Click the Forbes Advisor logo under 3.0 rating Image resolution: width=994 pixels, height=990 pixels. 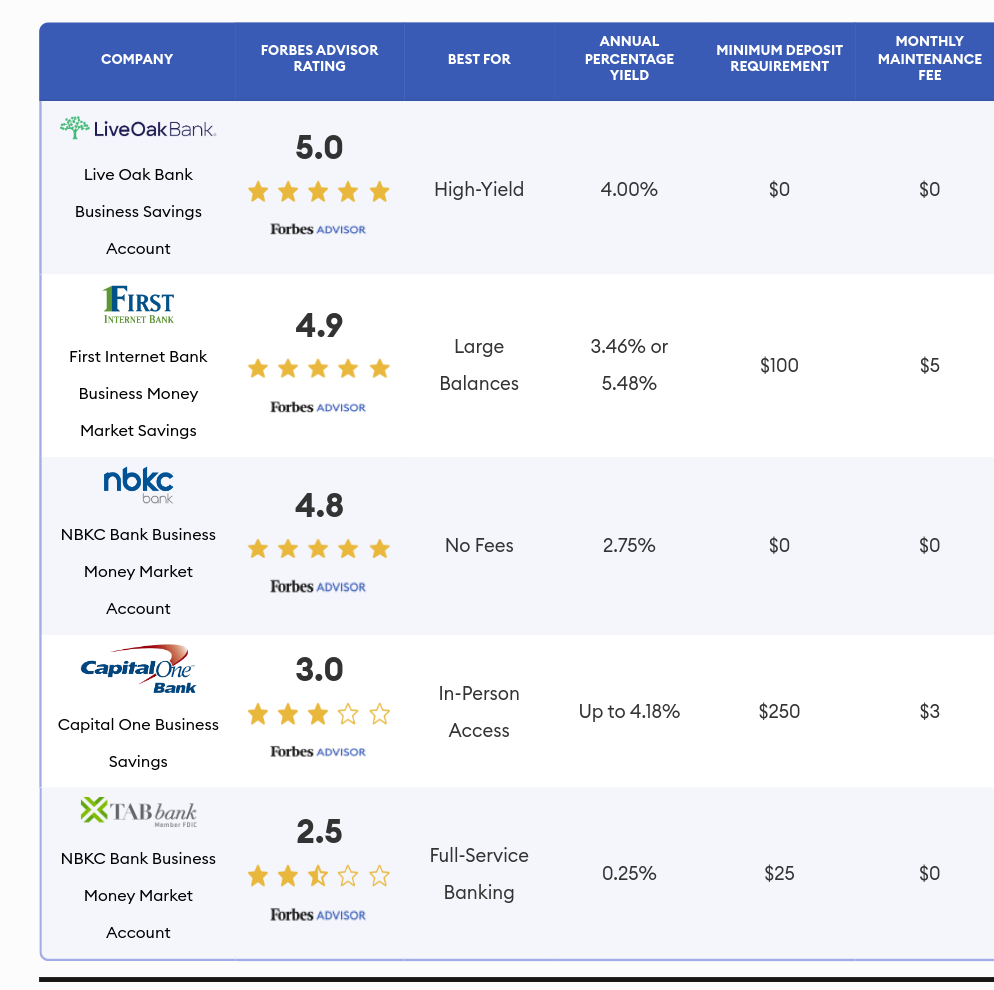(318, 751)
